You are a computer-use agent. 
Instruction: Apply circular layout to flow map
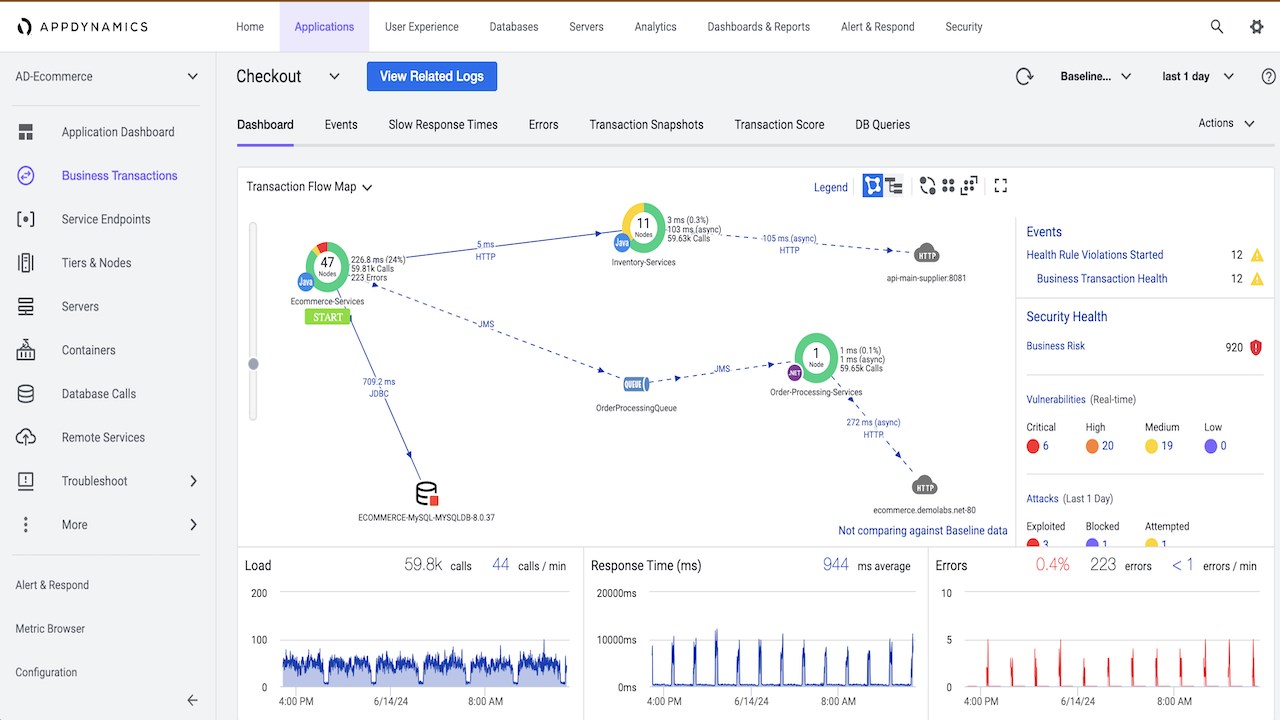pos(928,186)
